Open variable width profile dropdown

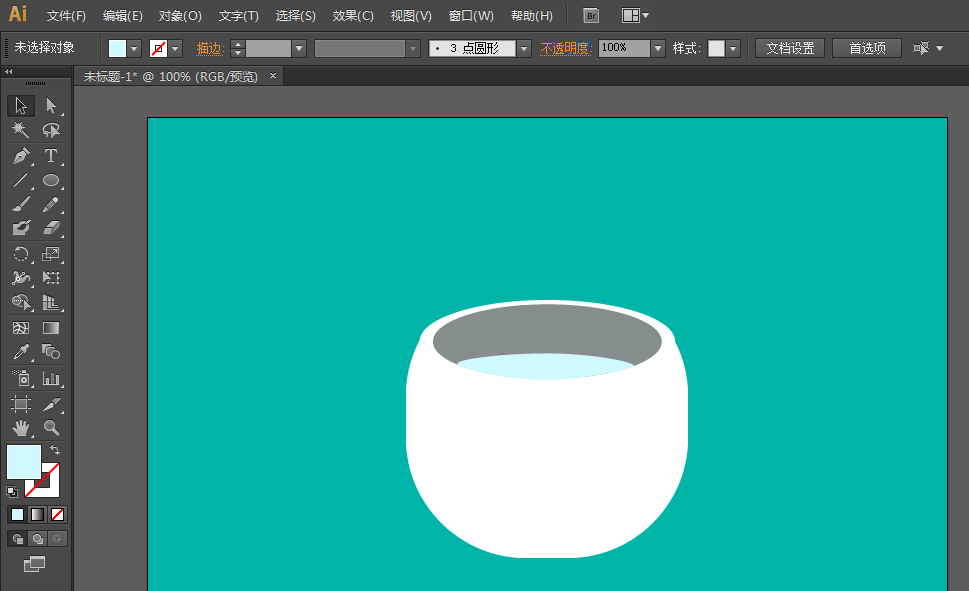(x=413, y=48)
